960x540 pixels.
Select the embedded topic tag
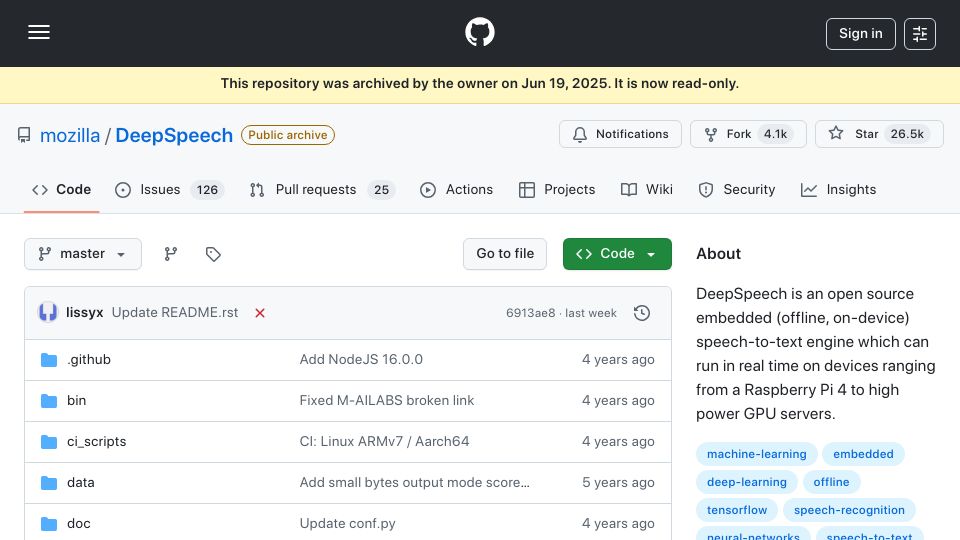(x=863, y=454)
